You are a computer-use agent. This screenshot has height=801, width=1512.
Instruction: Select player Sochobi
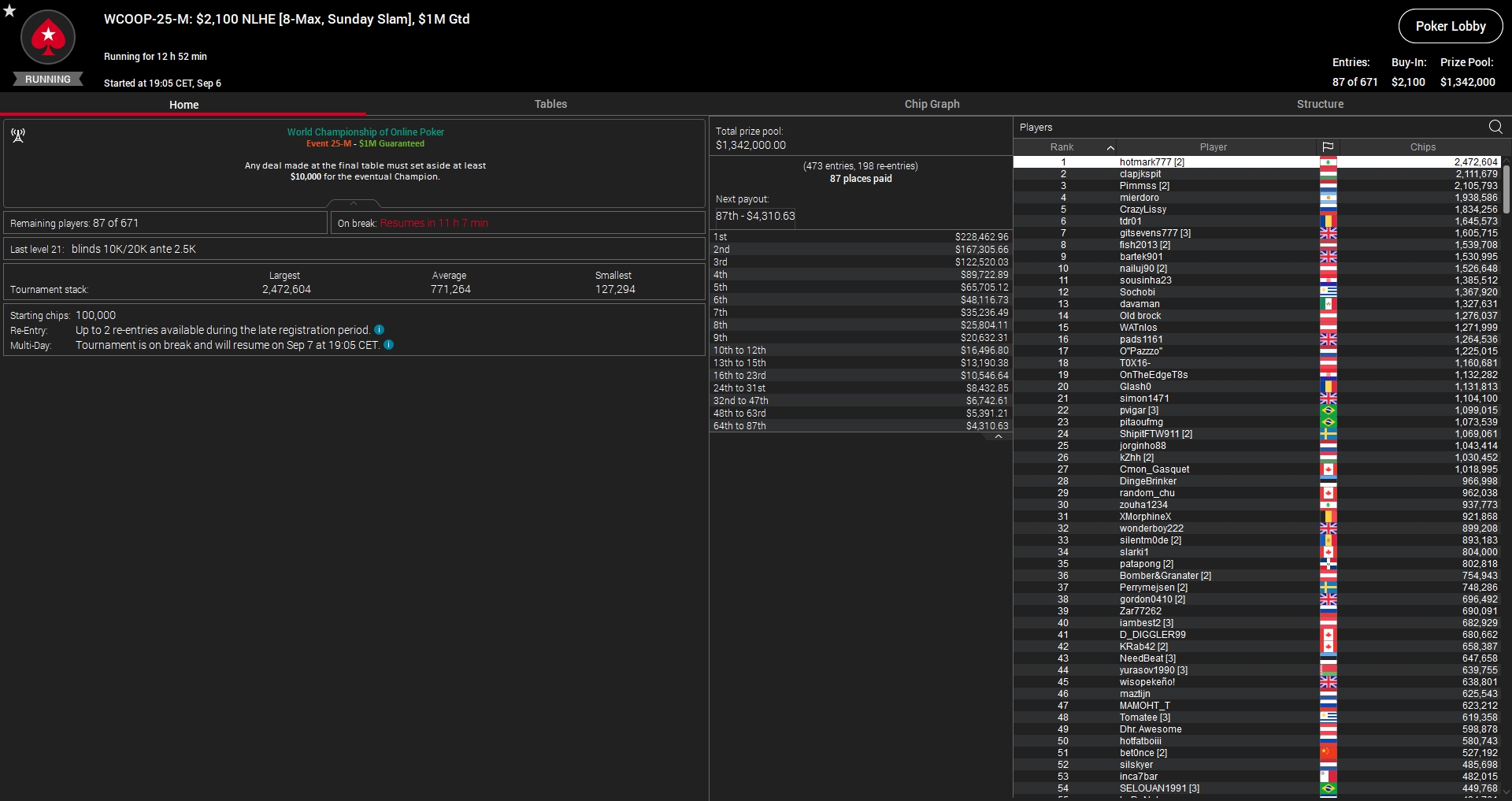[1257, 292]
